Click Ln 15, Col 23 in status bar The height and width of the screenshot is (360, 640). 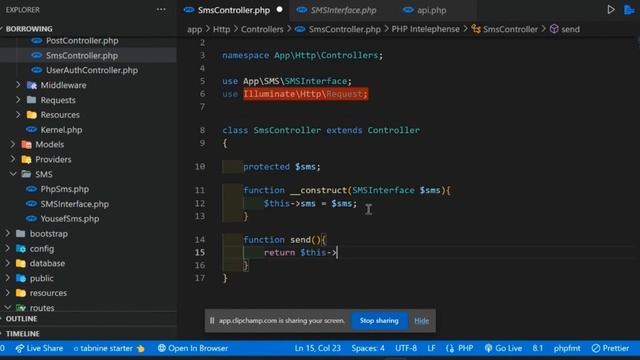coord(318,348)
